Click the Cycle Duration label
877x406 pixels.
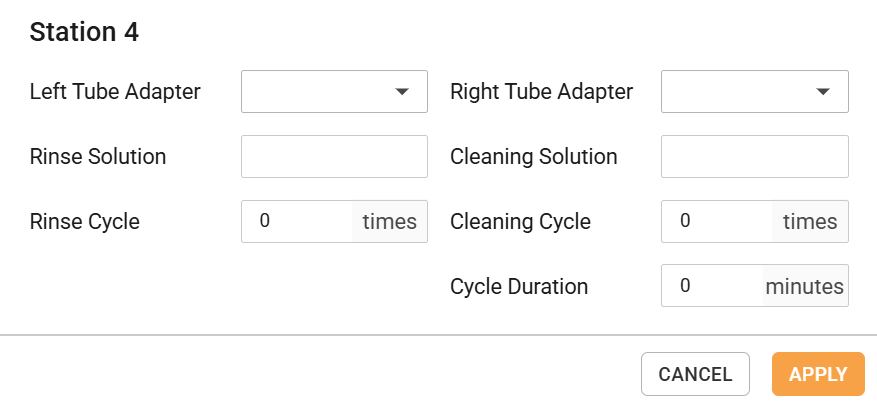point(519,287)
